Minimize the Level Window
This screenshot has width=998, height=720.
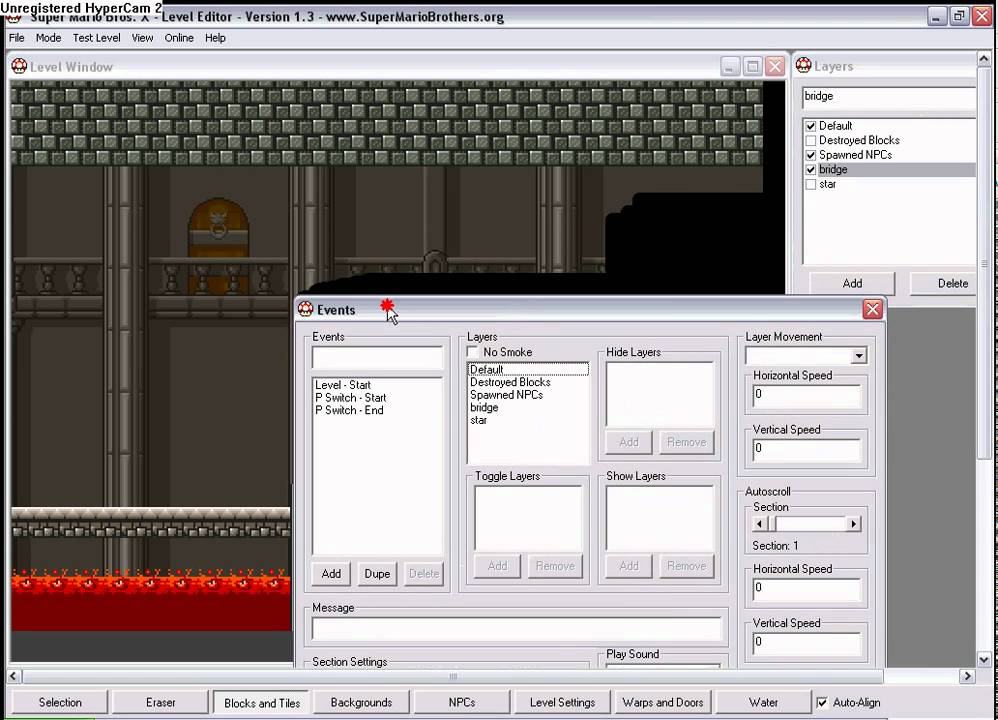730,66
